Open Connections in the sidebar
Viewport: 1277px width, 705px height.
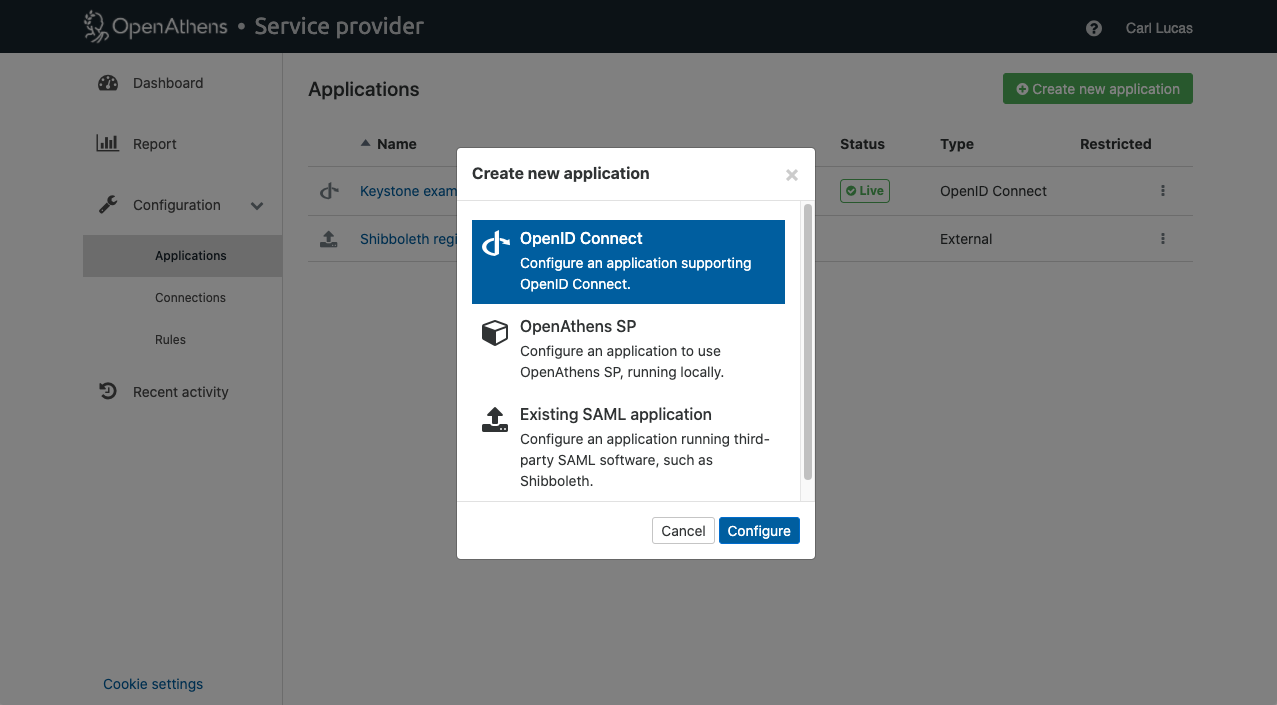pos(190,298)
